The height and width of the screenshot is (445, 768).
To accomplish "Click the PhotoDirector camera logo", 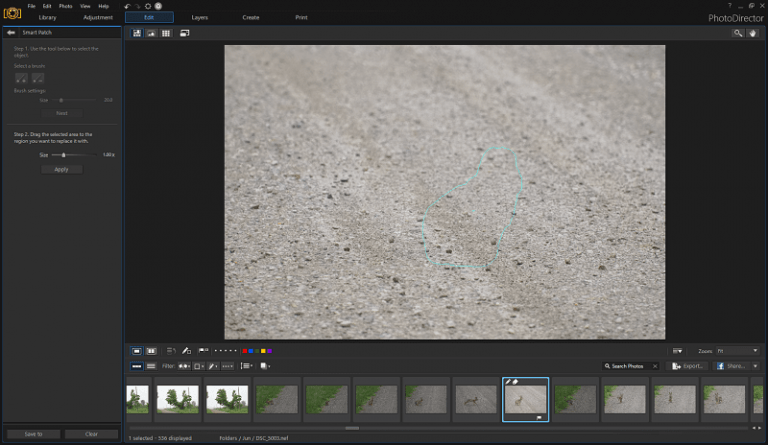I will 12,13.
